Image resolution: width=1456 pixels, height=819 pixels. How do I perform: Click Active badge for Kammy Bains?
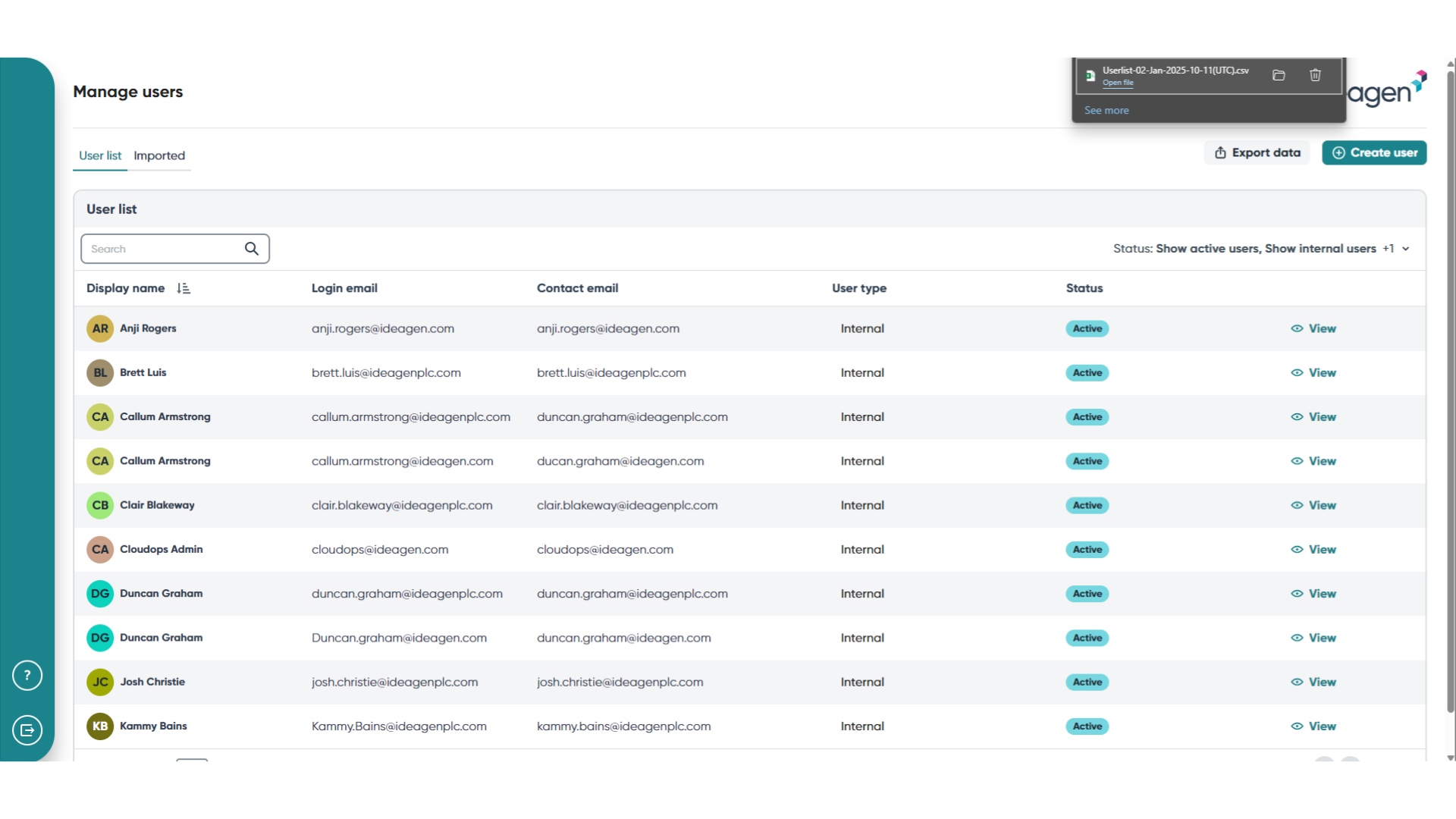1087,726
